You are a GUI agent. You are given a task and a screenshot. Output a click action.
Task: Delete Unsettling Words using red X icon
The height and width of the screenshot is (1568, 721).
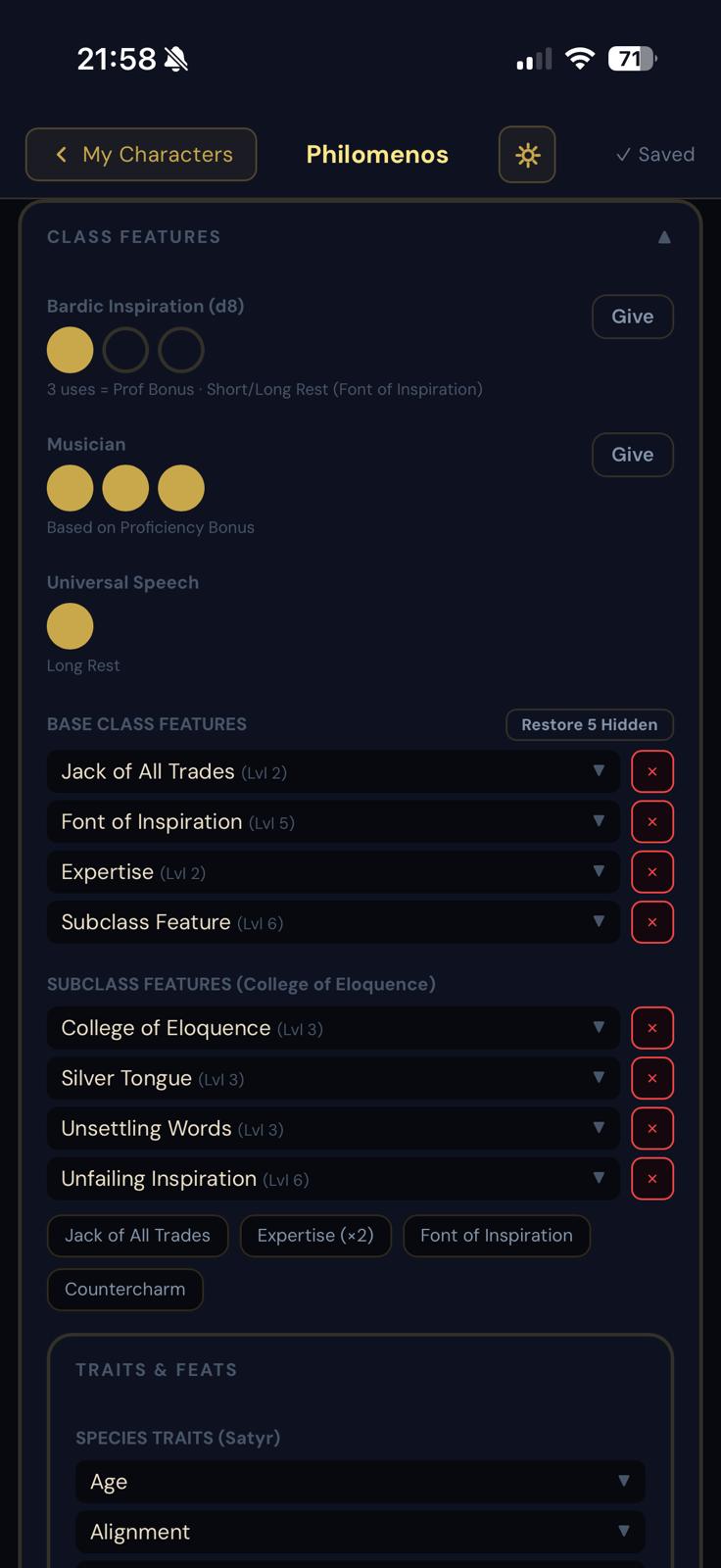(x=651, y=1128)
